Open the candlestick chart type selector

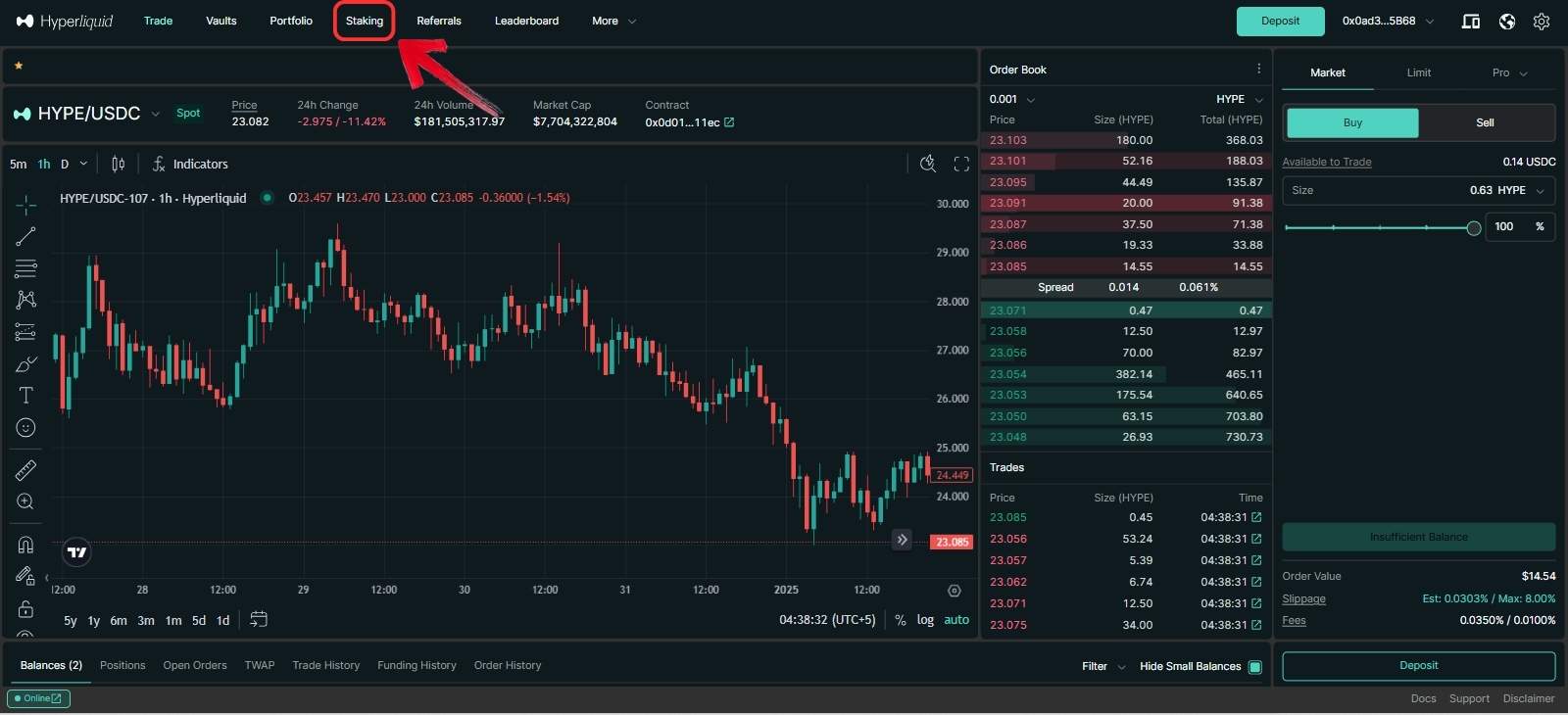[119, 164]
